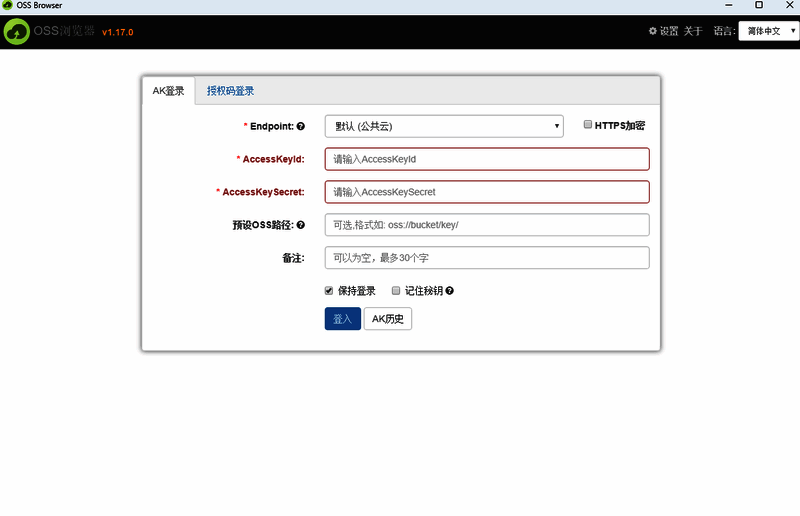Screen dimensions: 800x516
Task: Click the OSS Browser green logo
Action: click(16, 32)
